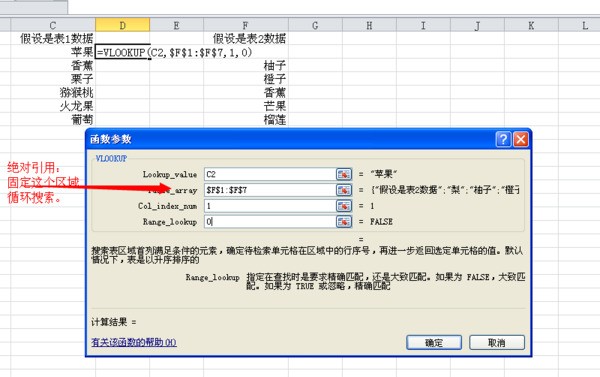Click the Table_array field containing $F$1:$F$7
The image size is (600, 377).
pos(270,190)
